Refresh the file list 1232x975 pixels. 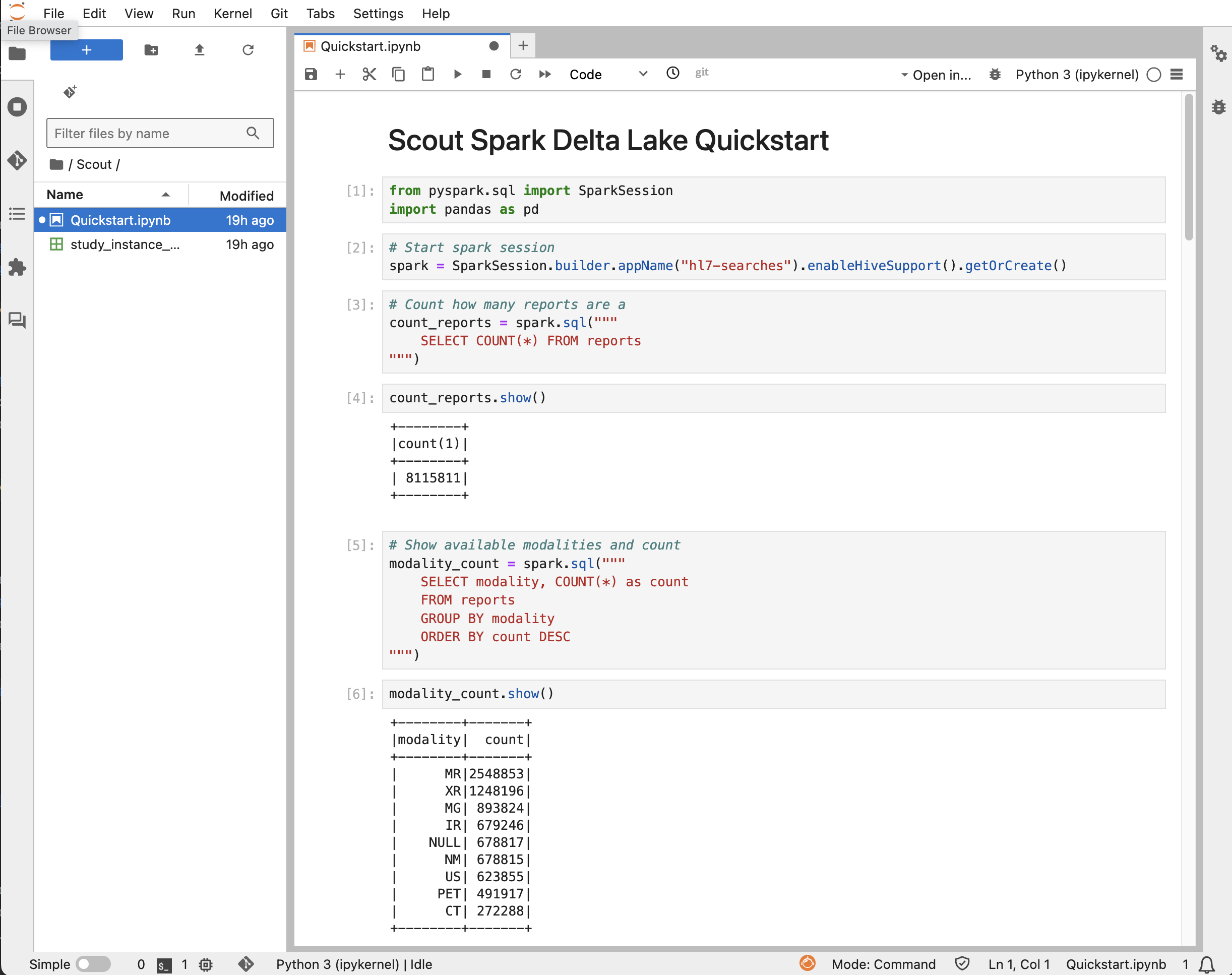point(248,50)
